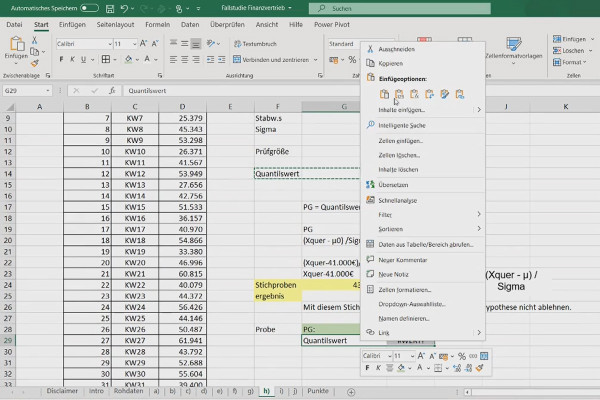Switch to the Formeln ribbon tab

tap(157, 24)
